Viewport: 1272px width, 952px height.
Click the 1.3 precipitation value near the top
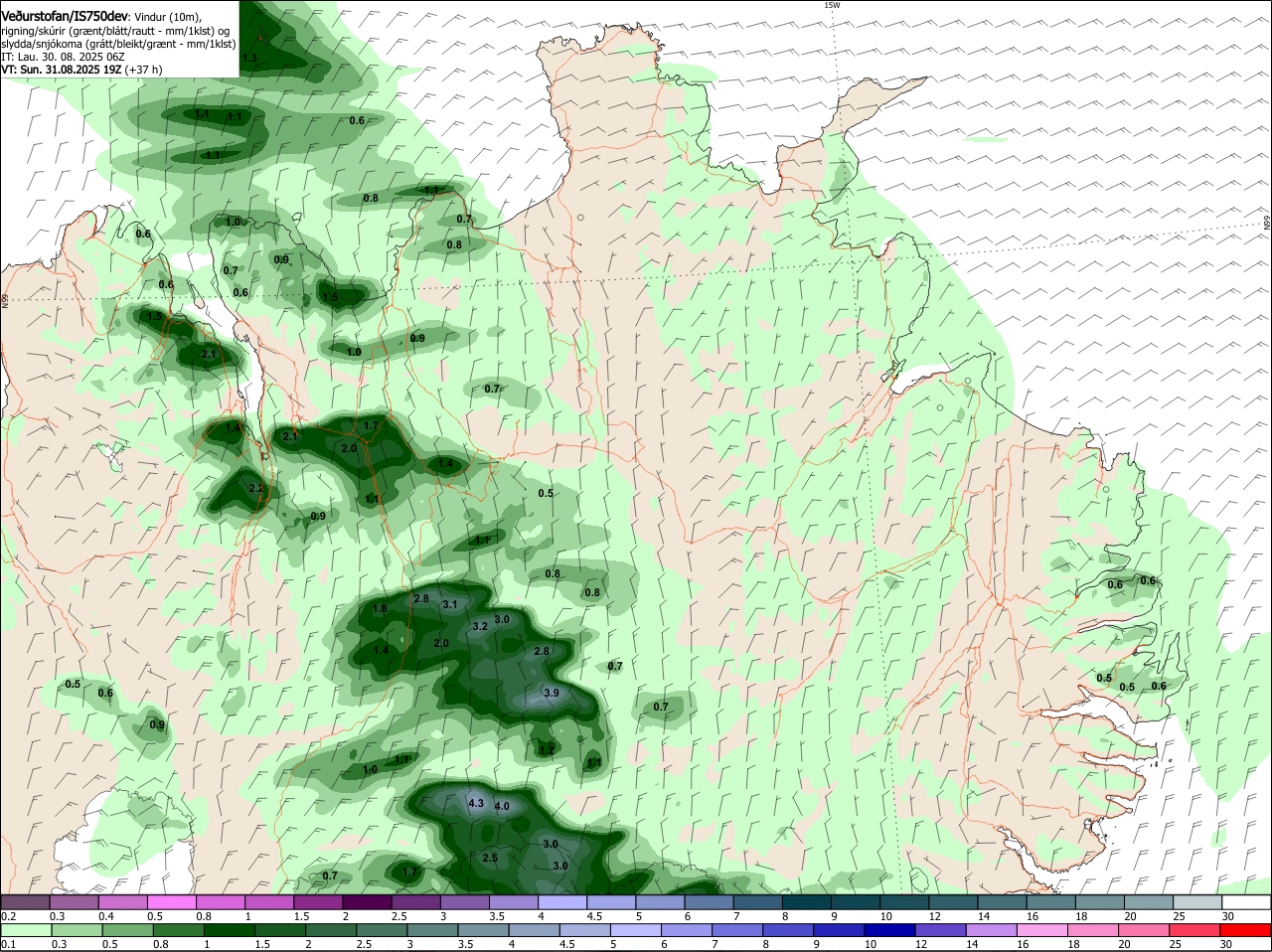pos(249,59)
